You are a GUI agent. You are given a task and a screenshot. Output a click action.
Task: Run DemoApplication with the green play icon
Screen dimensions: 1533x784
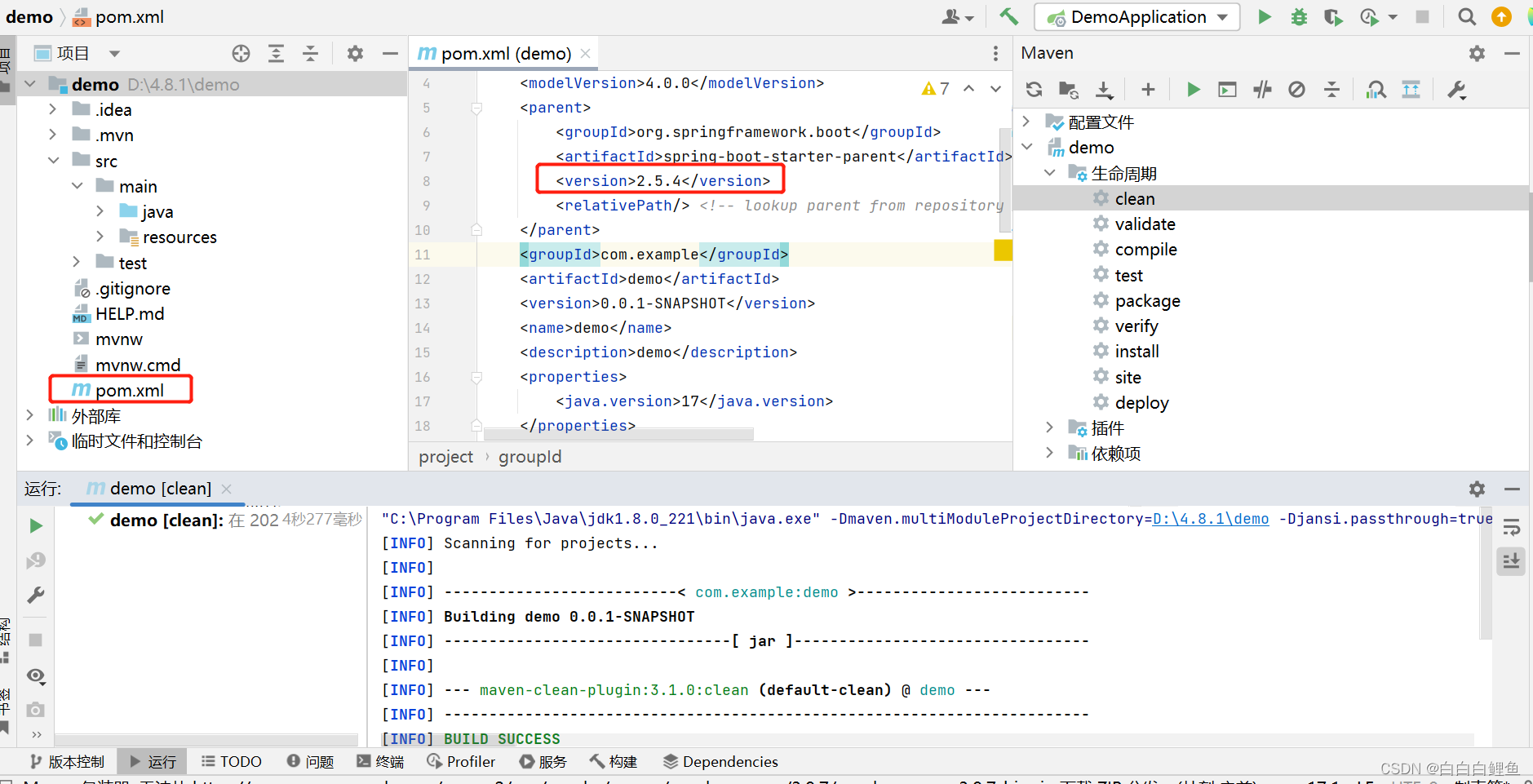point(1265,16)
